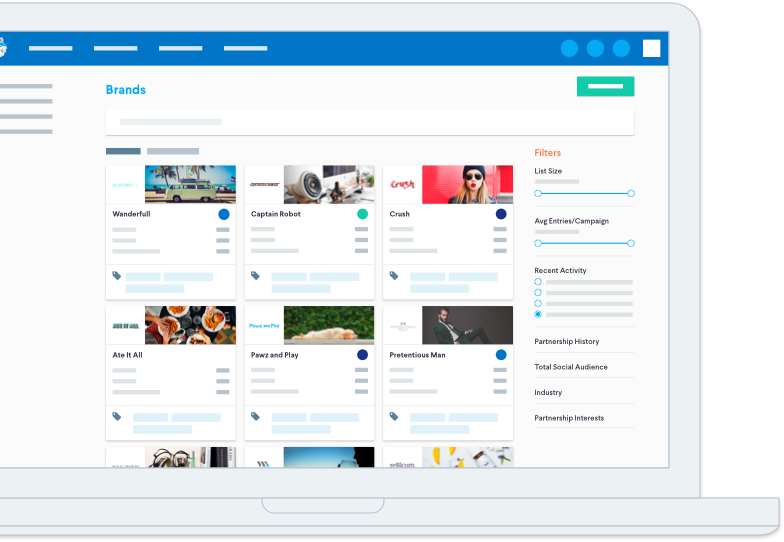
Task: Open the Ate It All brand link
Action: point(128,355)
